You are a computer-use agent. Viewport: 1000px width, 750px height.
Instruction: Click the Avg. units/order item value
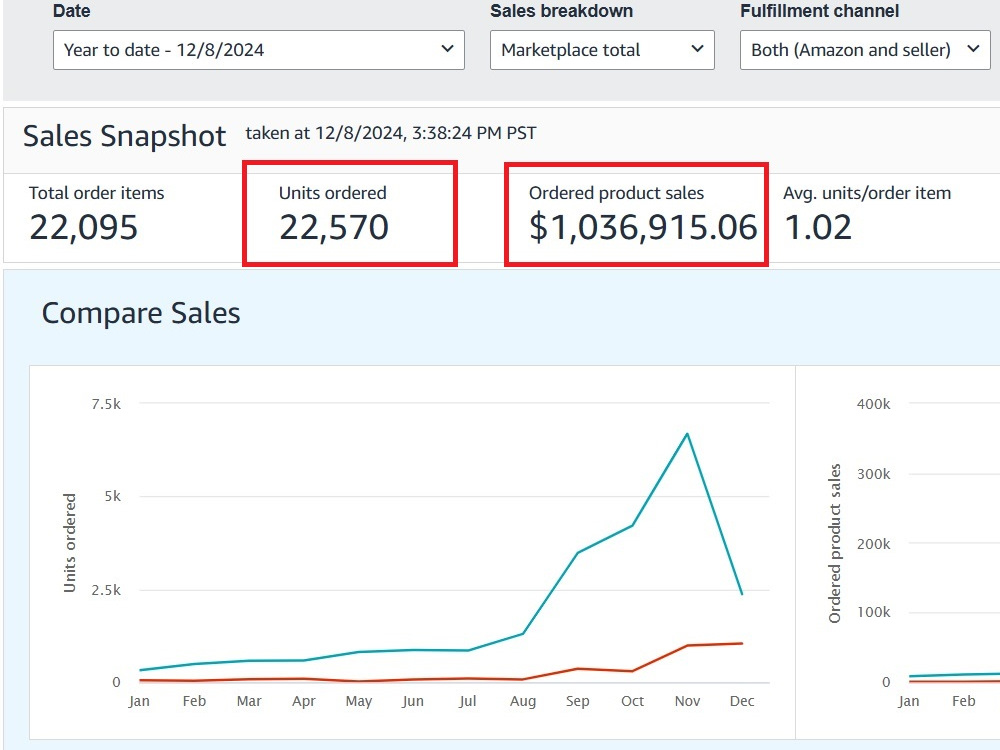818,227
